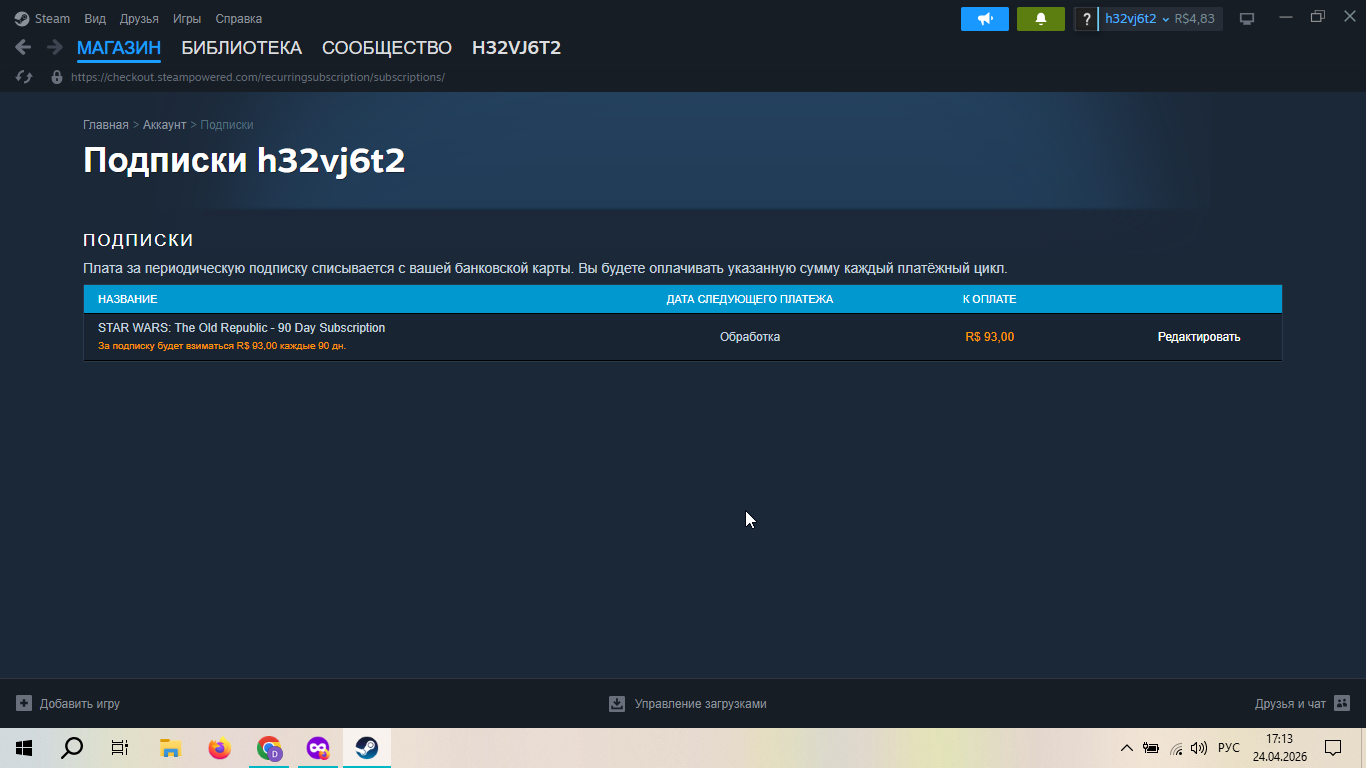Open Task View on the taskbar

click(120, 748)
